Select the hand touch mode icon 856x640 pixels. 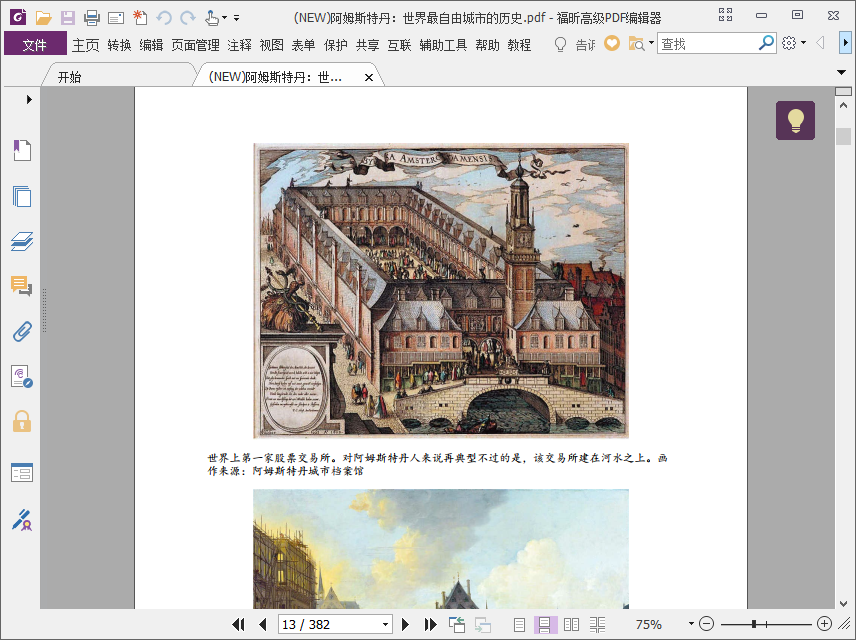pyautogui.click(x=212, y=18)
